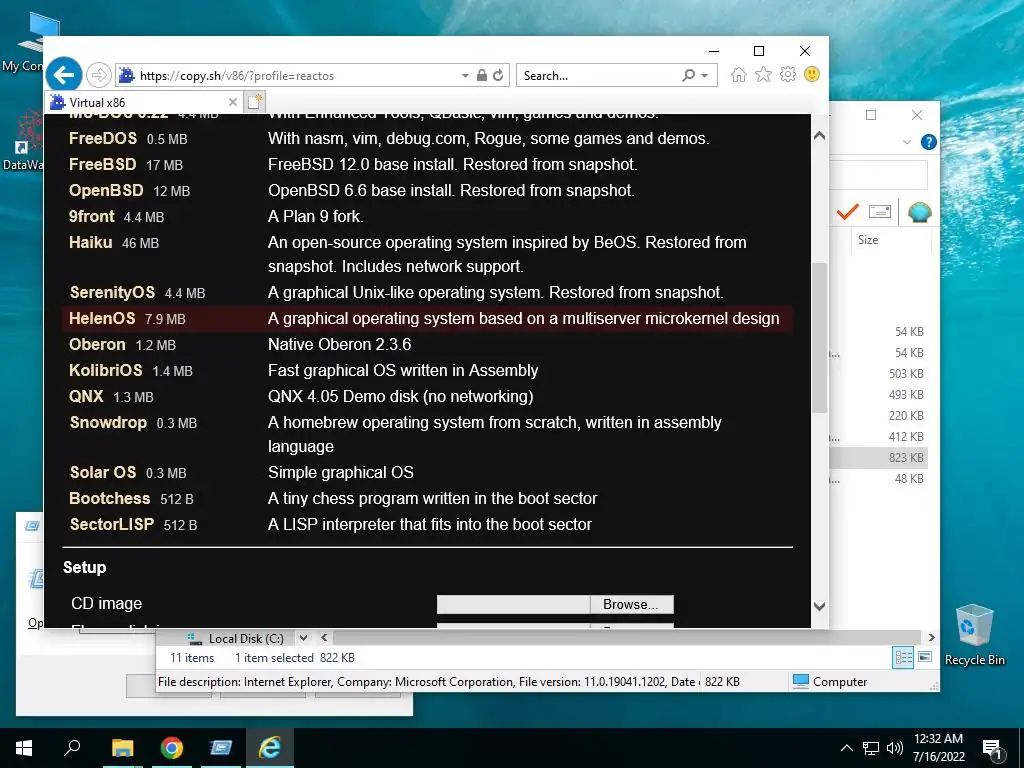Open the QNX demo disk link
This screenshot has height=768, width=1024.
point(86,397)
